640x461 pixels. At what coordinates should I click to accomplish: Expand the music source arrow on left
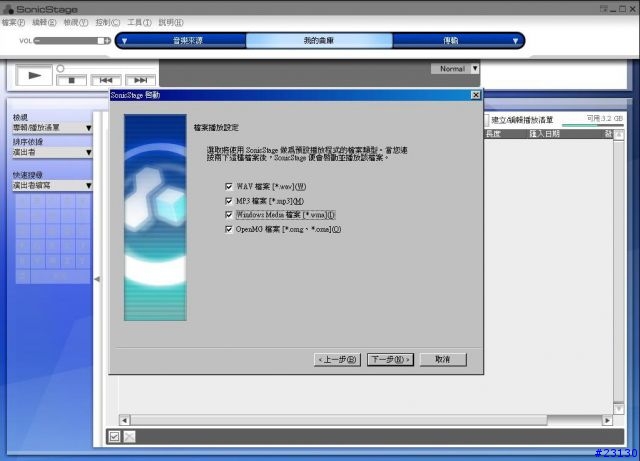[124, 41]
